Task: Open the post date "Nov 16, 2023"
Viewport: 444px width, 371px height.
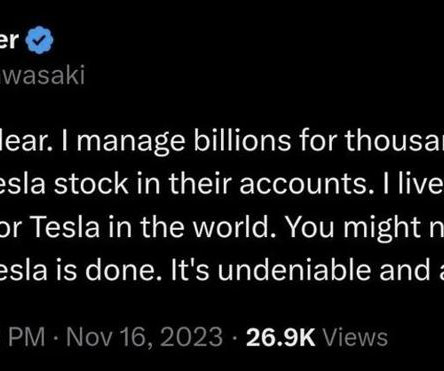Action: (144, 337)
